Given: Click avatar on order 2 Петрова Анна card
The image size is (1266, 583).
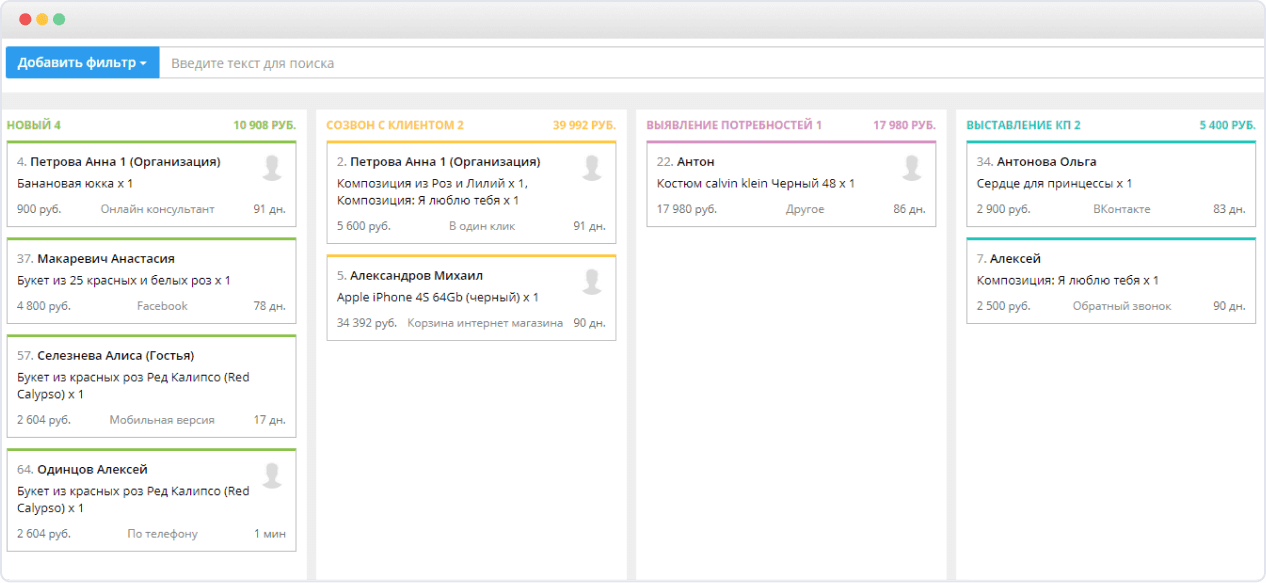Looking at the screenshot, I should (x=592, y=168).
